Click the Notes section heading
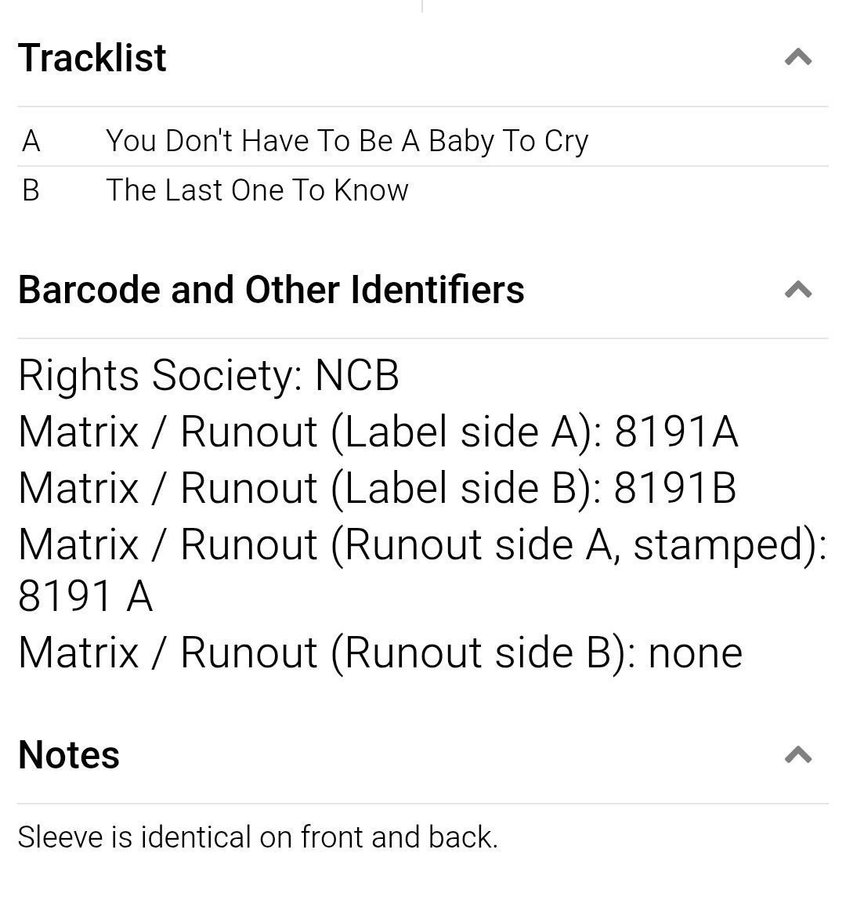The width and height of the screenshot is (846, 900). (69, 754)
